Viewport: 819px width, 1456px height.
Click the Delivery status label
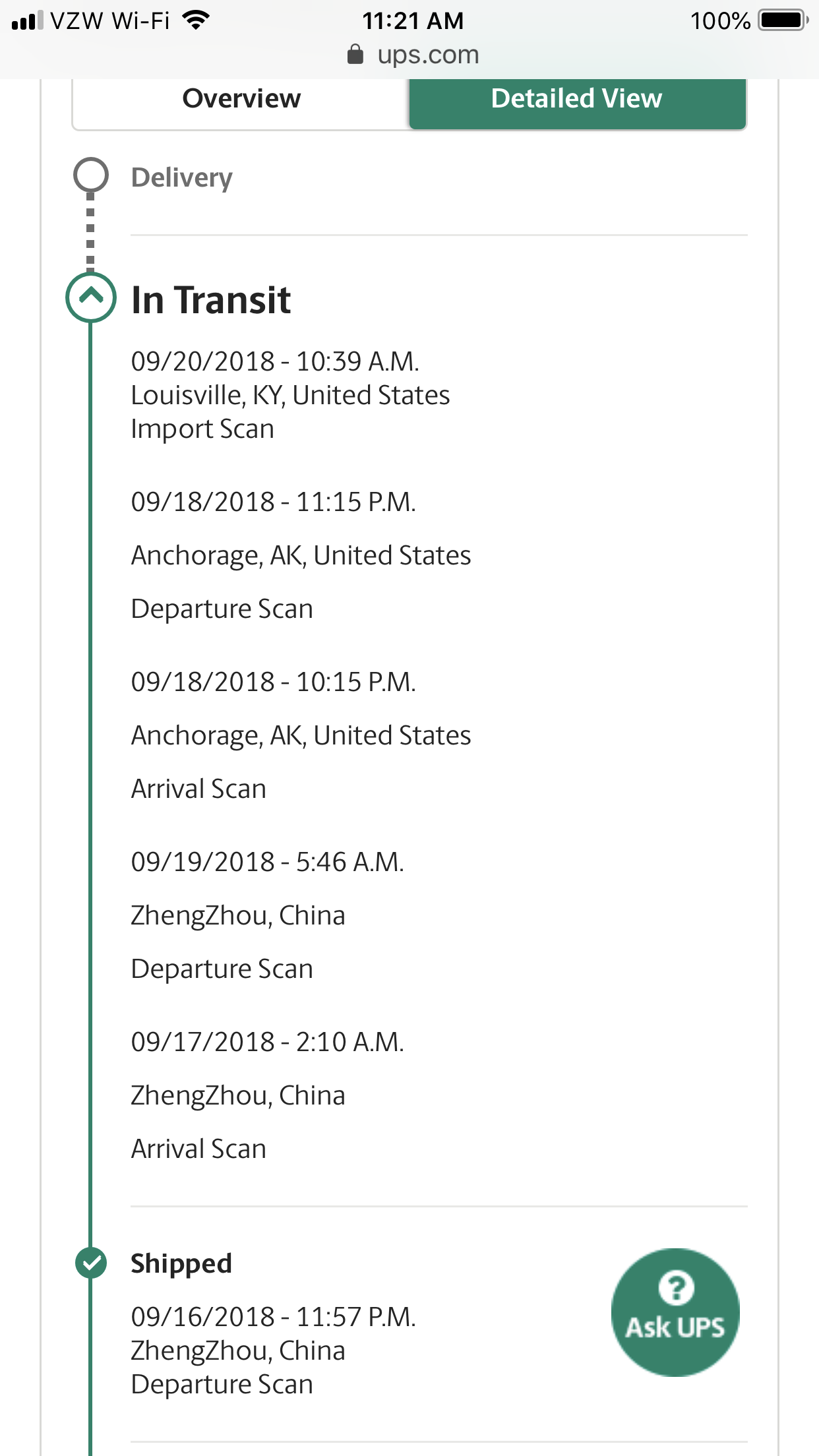pos(182,177)
